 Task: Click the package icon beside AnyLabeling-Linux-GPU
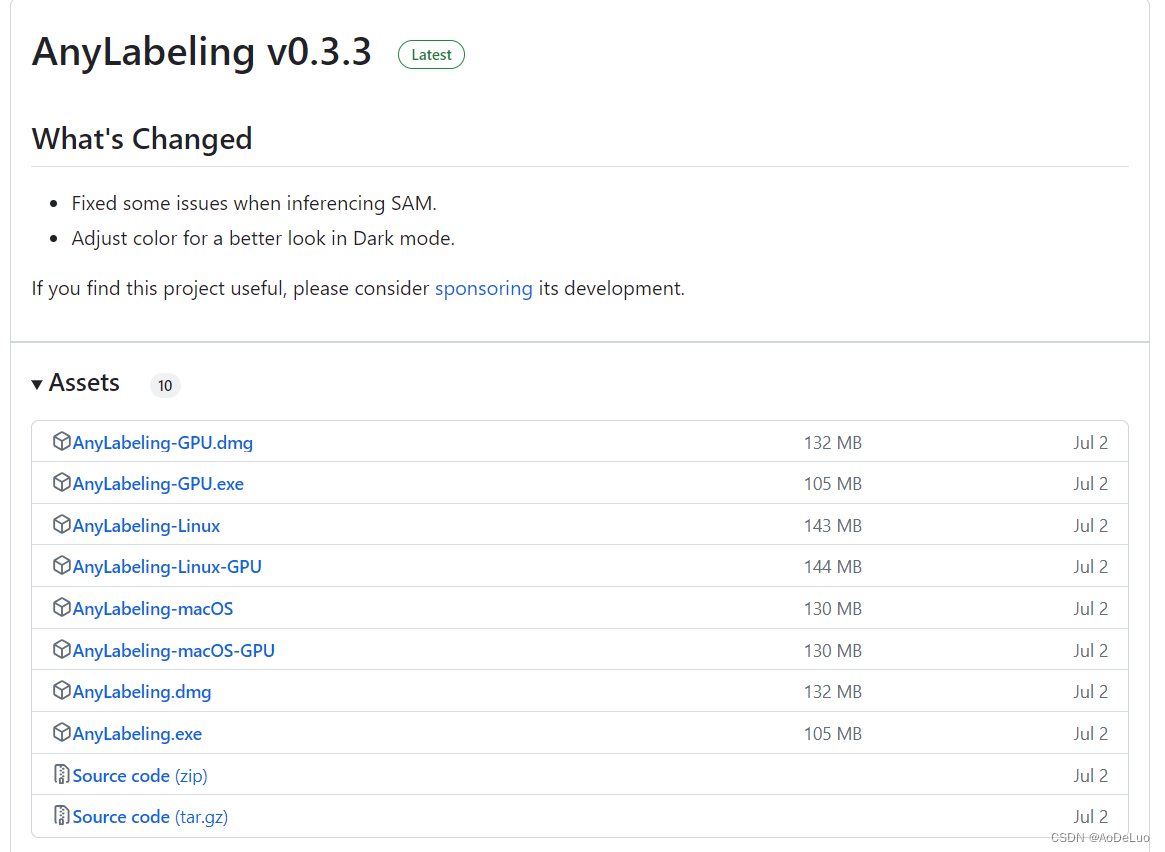coord(62,565)
